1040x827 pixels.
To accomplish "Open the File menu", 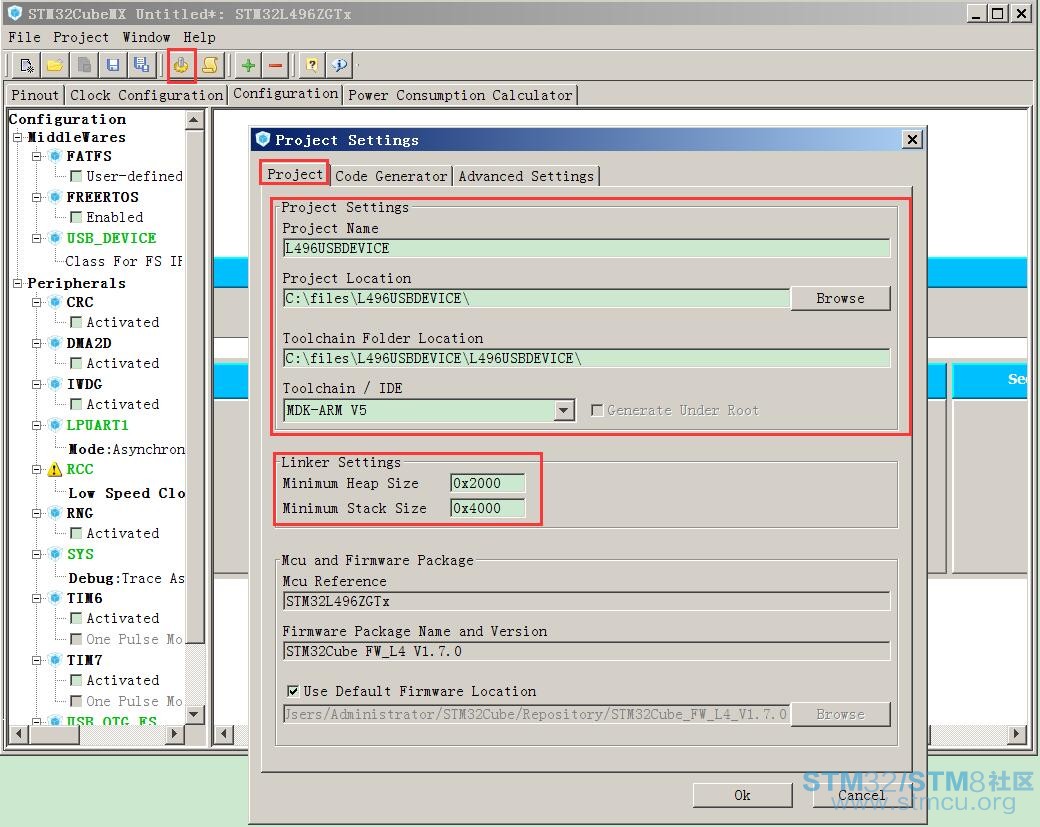I will tap(25, 37).
